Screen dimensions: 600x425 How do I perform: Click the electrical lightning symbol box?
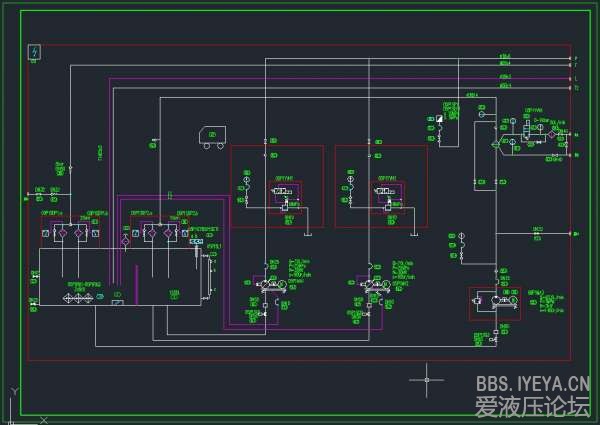click(34, 52)
